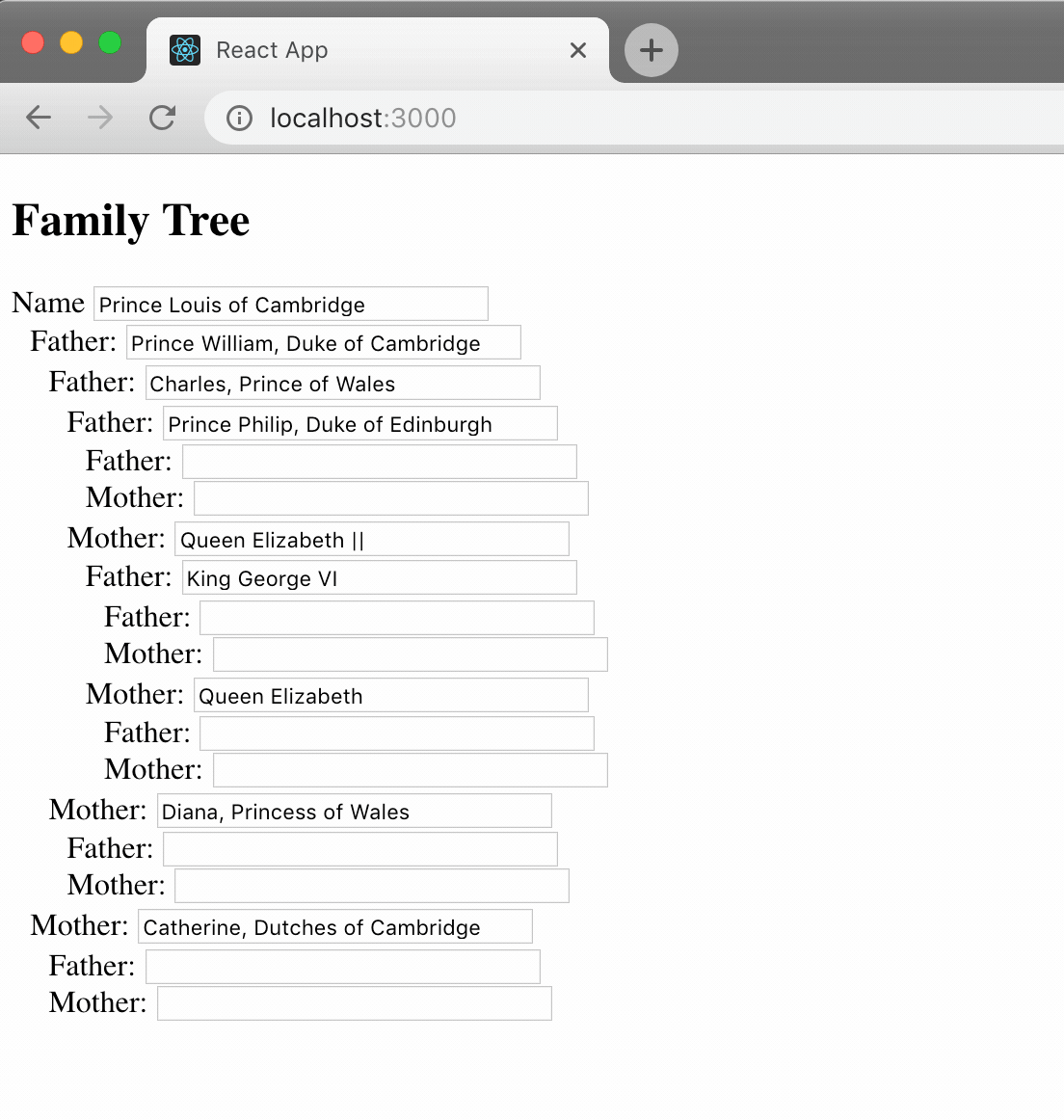
Task: Click the green zoom traffic light
Action: pos(111,42)
